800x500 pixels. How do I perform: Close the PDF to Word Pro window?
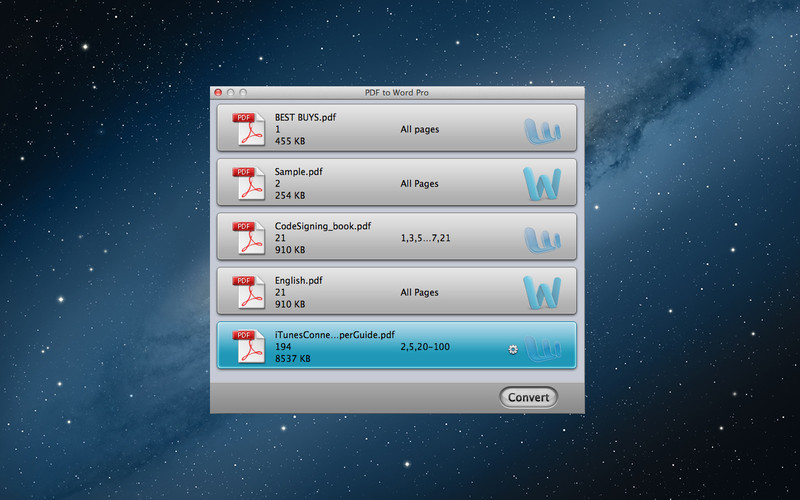(x=218, y=92)
